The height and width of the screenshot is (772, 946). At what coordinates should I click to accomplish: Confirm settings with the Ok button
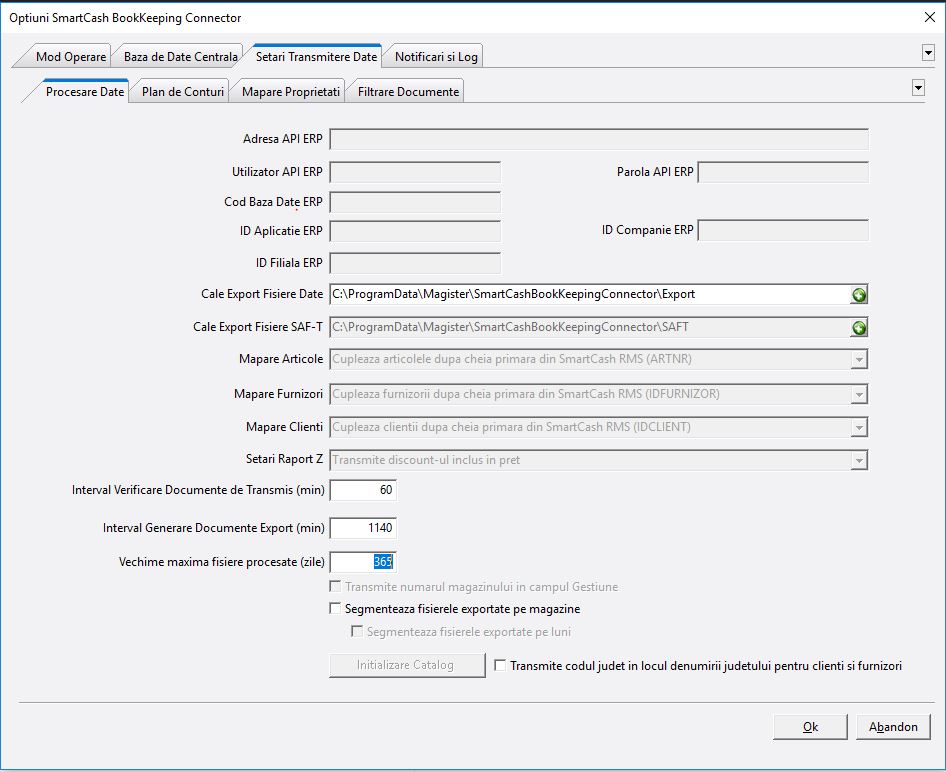point(810,727)
